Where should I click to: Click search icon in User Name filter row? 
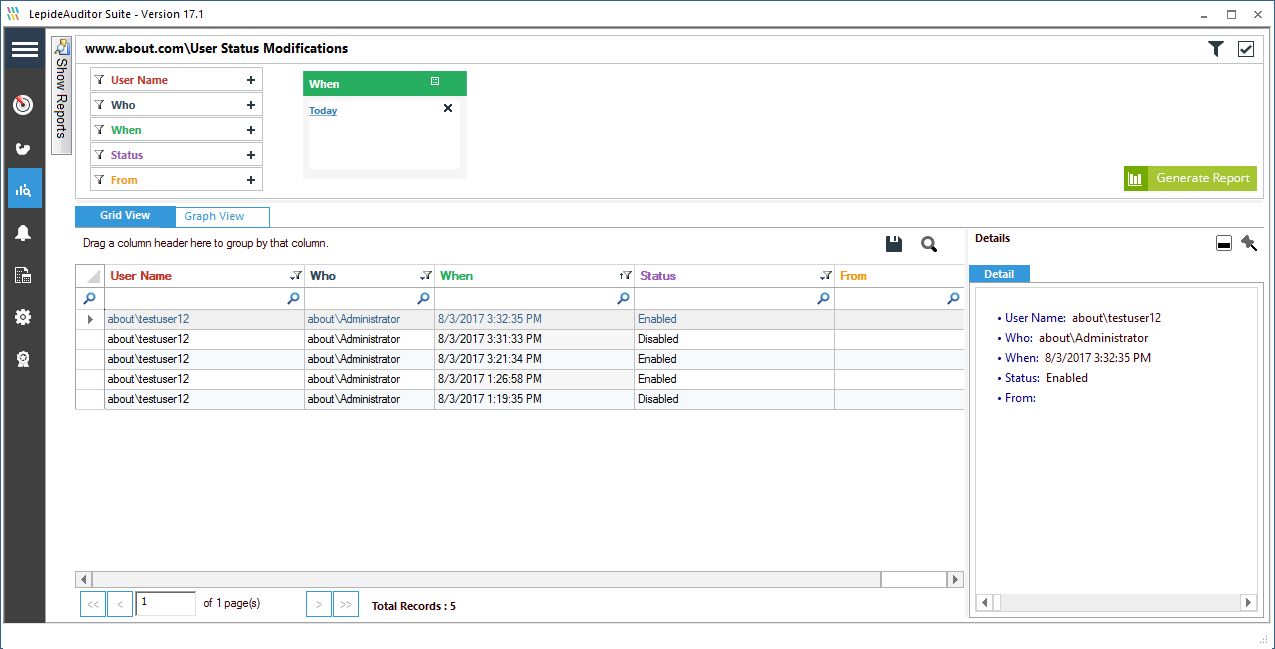tap(293, 298)
